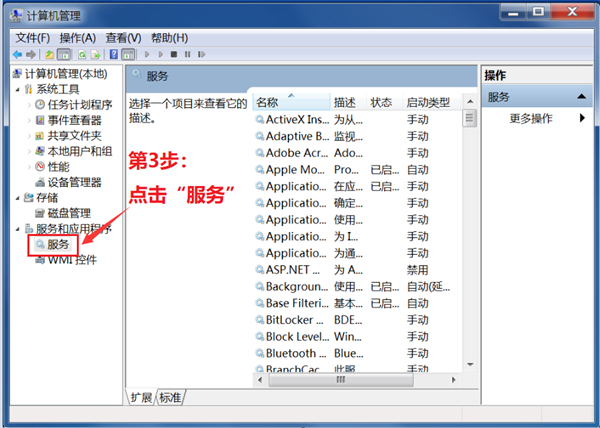Open the 文件(F) menu
600x428 pixels.
point(33,38)
